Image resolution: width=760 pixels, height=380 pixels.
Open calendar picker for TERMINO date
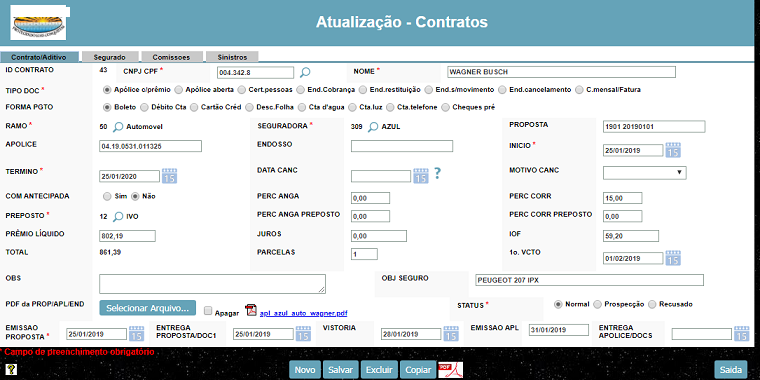[169, 176]
